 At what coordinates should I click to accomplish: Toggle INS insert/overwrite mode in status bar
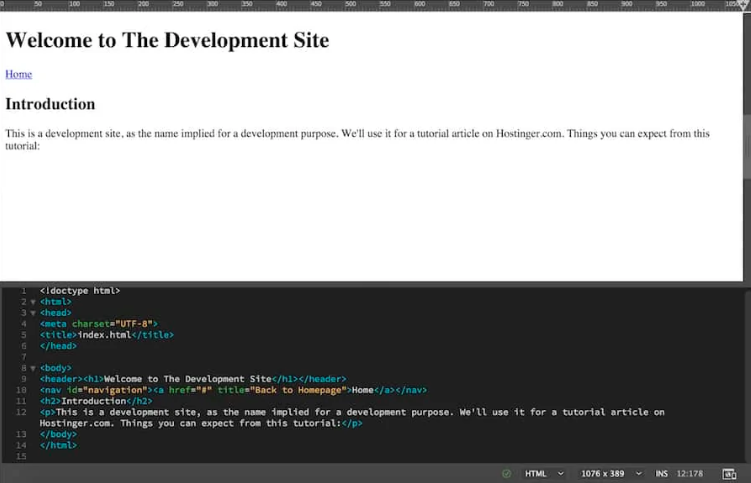[661, 473]
